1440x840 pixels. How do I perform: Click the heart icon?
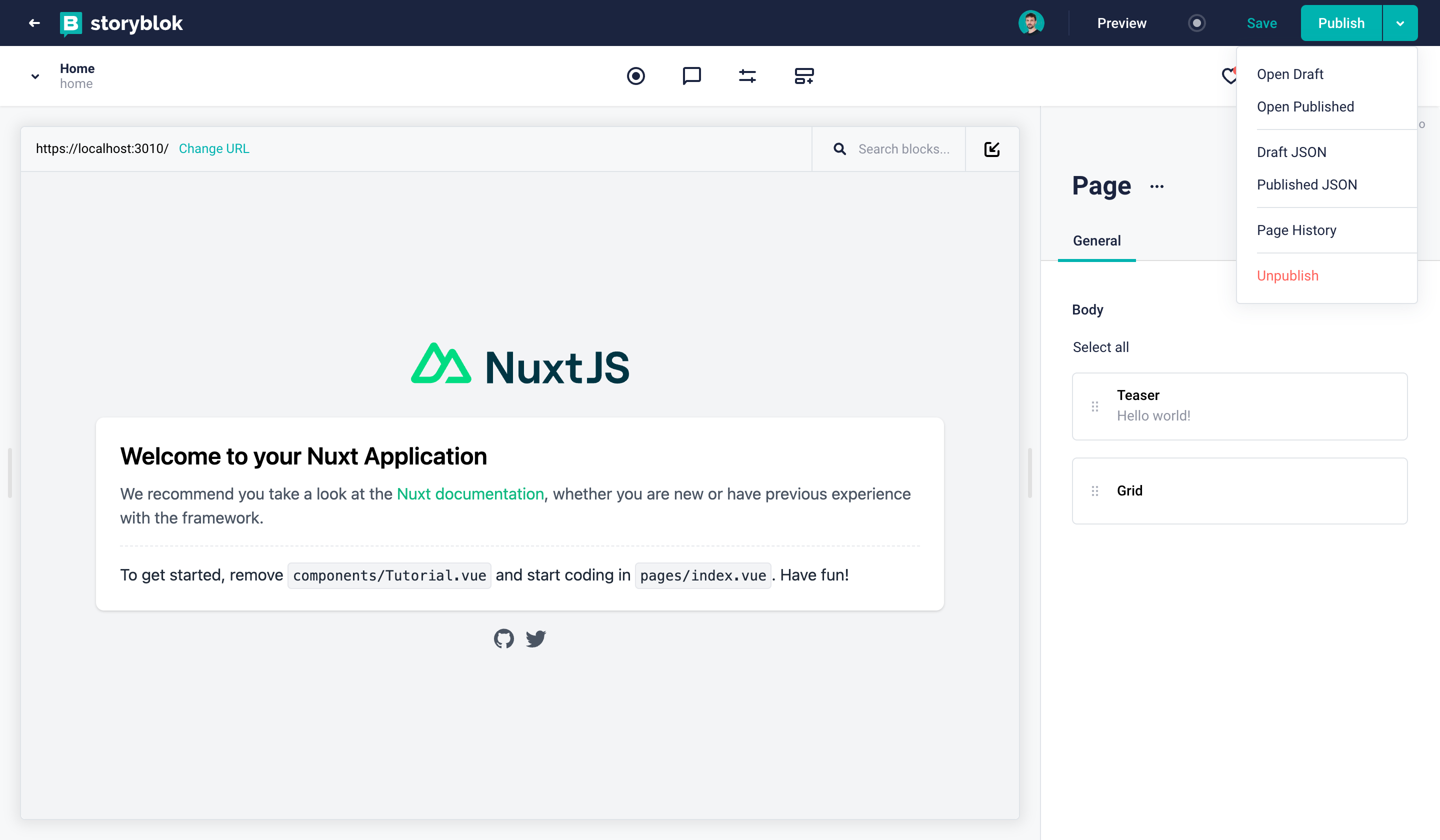pos(1228,76)
